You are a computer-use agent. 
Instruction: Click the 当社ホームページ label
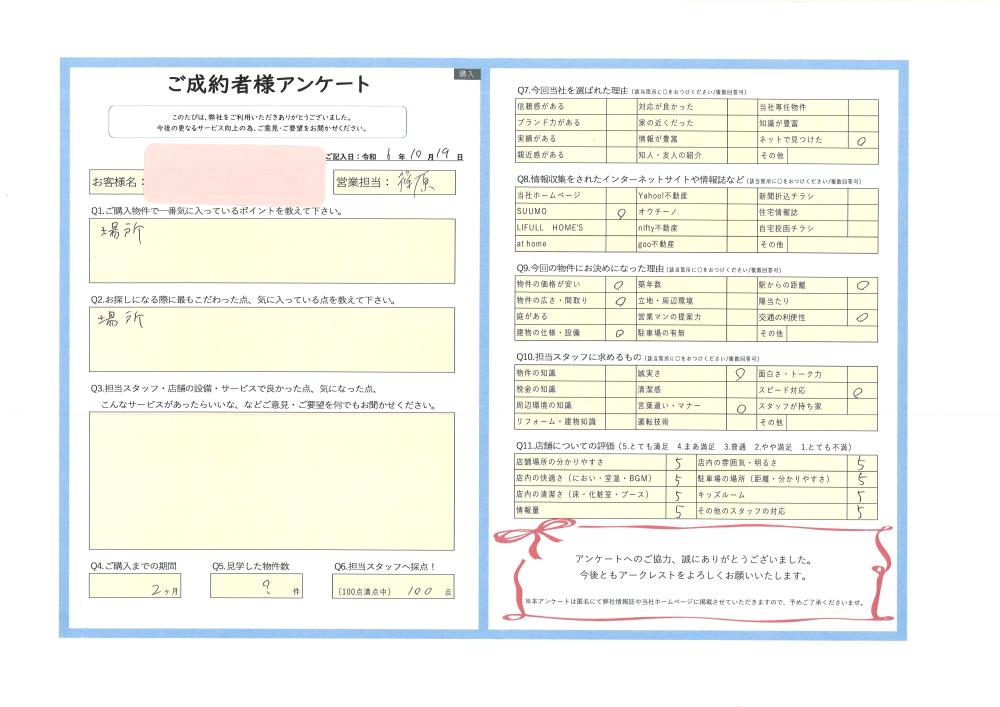(x=548, y=196)
